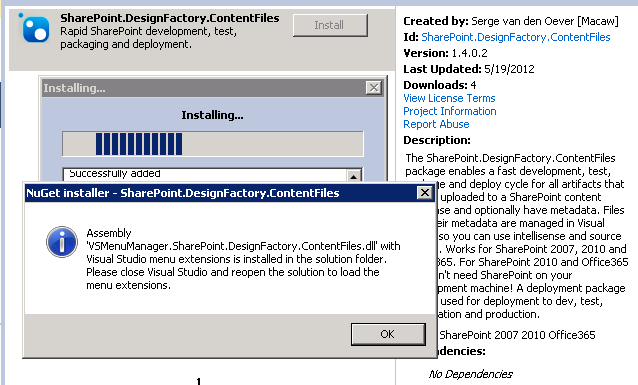Click the installing progress bar
Image resolution: width=638 pixels, height=385 pixels.
pos(213,144)
